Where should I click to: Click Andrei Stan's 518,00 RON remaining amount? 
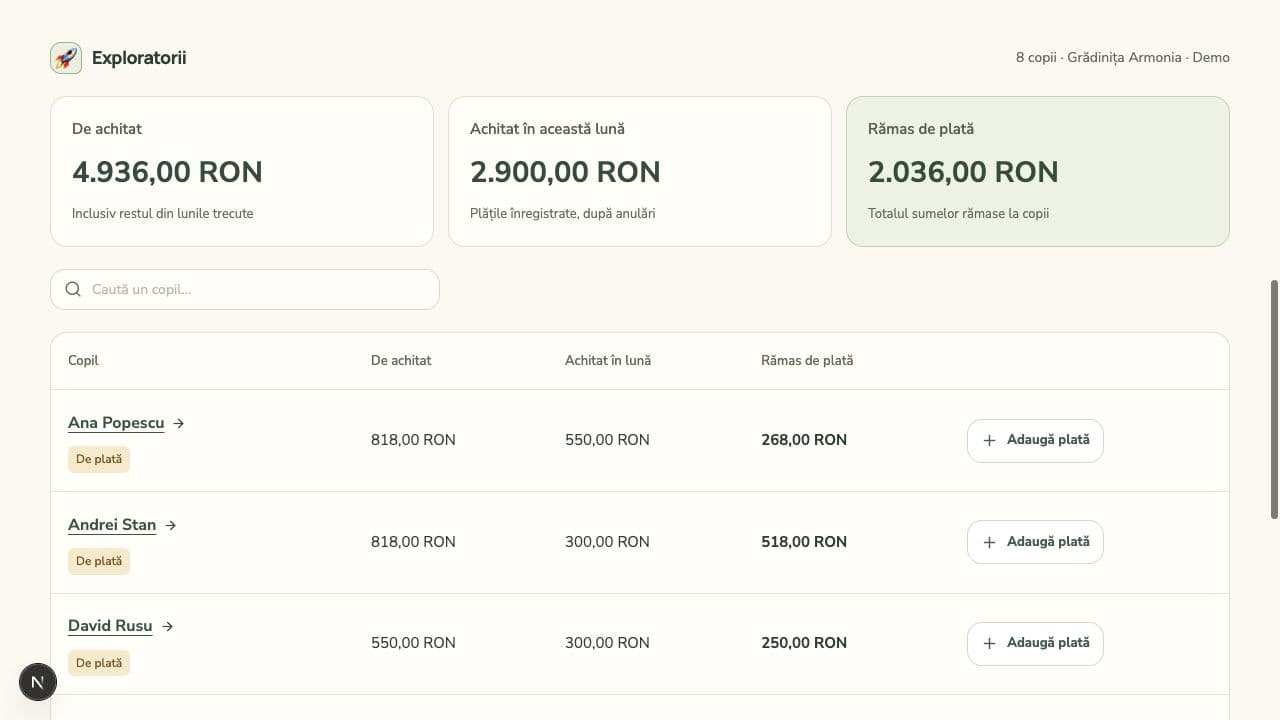(x=804, y=542)
